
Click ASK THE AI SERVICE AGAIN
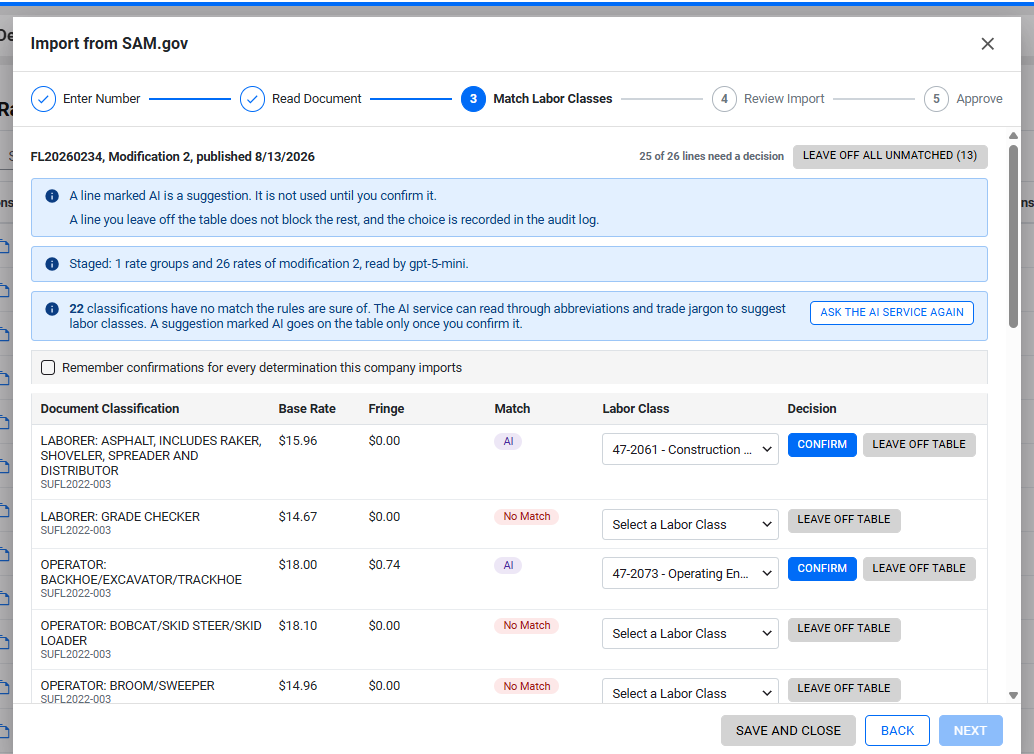pyautogui.click(x=892, y=313)
